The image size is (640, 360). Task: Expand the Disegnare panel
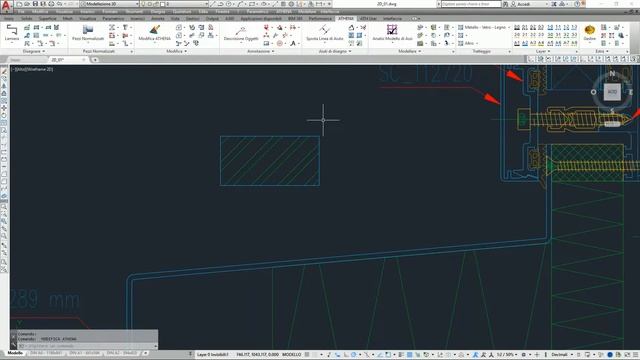click(x=34, y=51)
